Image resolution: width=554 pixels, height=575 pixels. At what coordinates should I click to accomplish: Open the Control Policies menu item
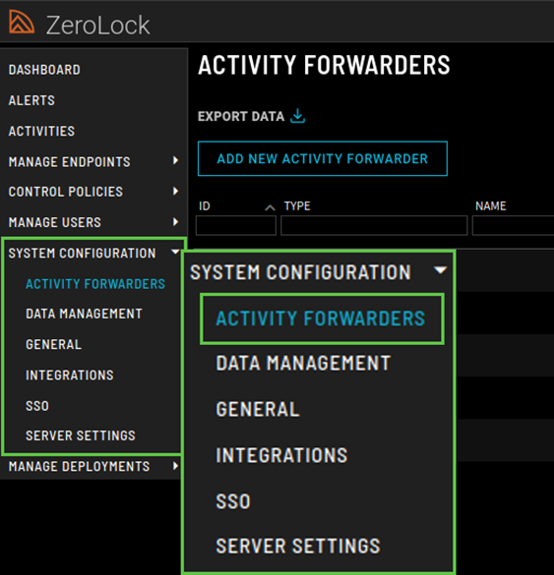point(66,192)
